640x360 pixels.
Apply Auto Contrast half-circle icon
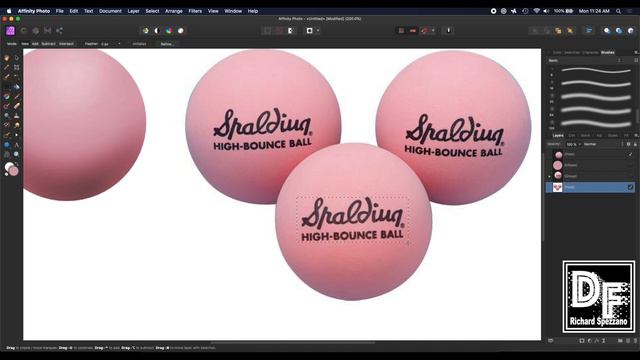[157, 31]
